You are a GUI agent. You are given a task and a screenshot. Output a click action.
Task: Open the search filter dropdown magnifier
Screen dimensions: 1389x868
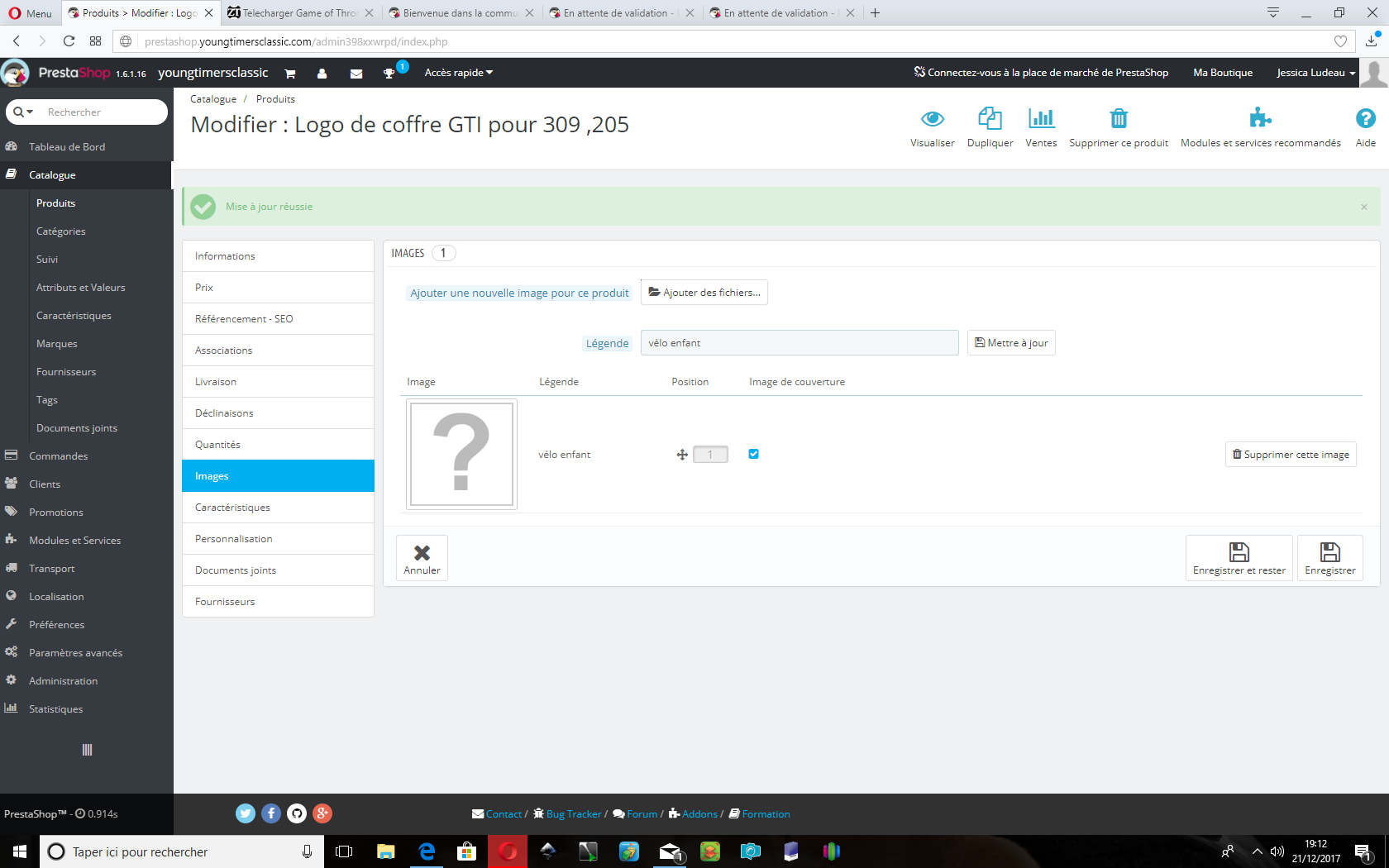coord(22,112)
